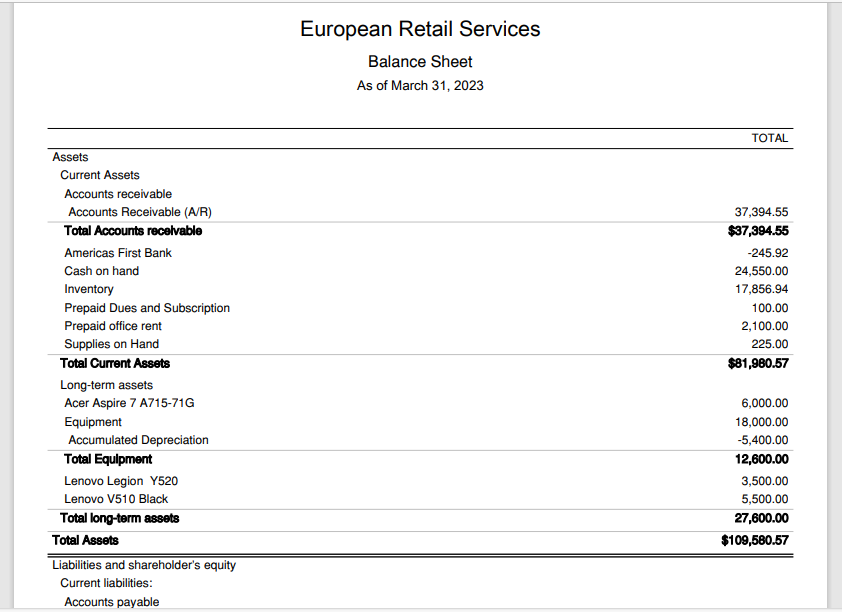
Task: Click the TOTAL column header
Action: point(769,138)
